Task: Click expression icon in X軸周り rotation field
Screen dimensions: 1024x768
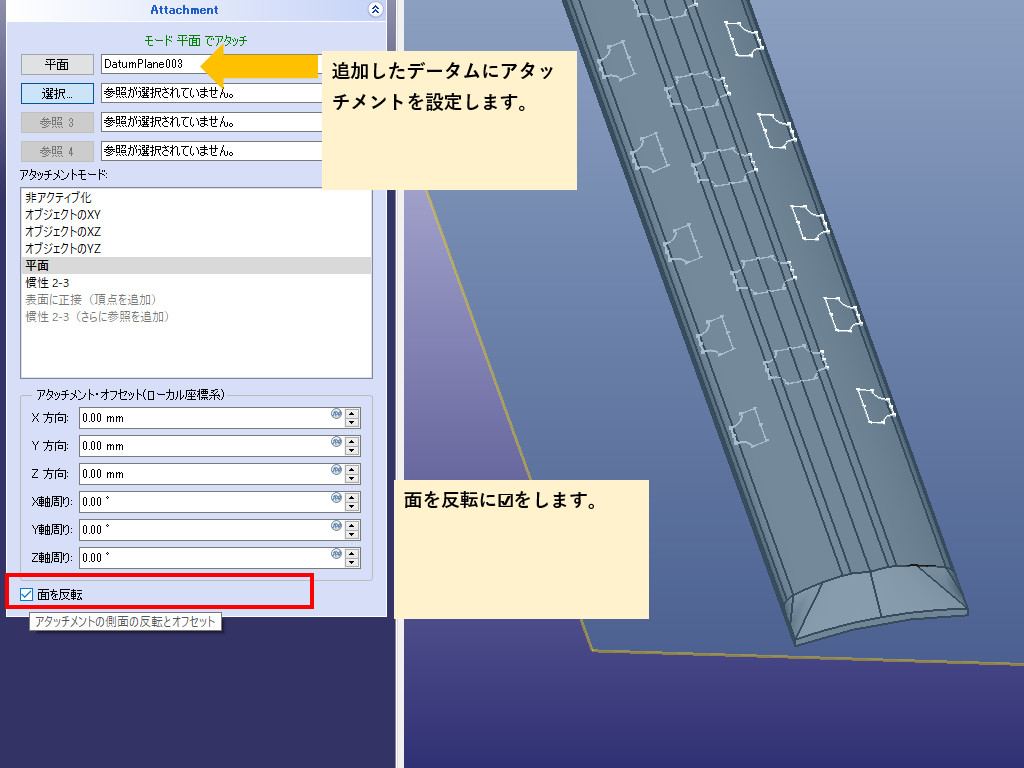Action: click(x=336, y=498)
